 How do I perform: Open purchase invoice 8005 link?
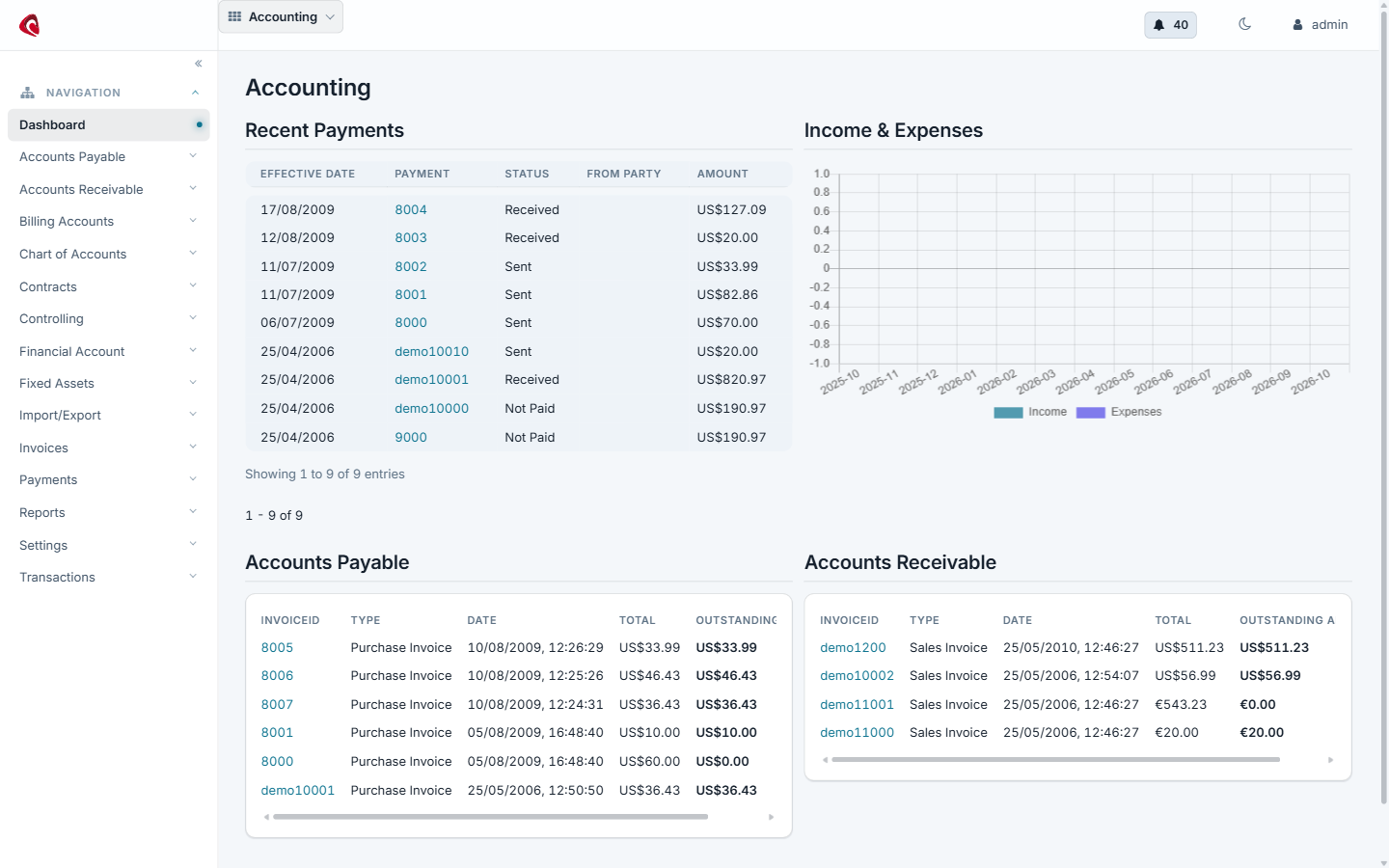click(x=277, y=647)
